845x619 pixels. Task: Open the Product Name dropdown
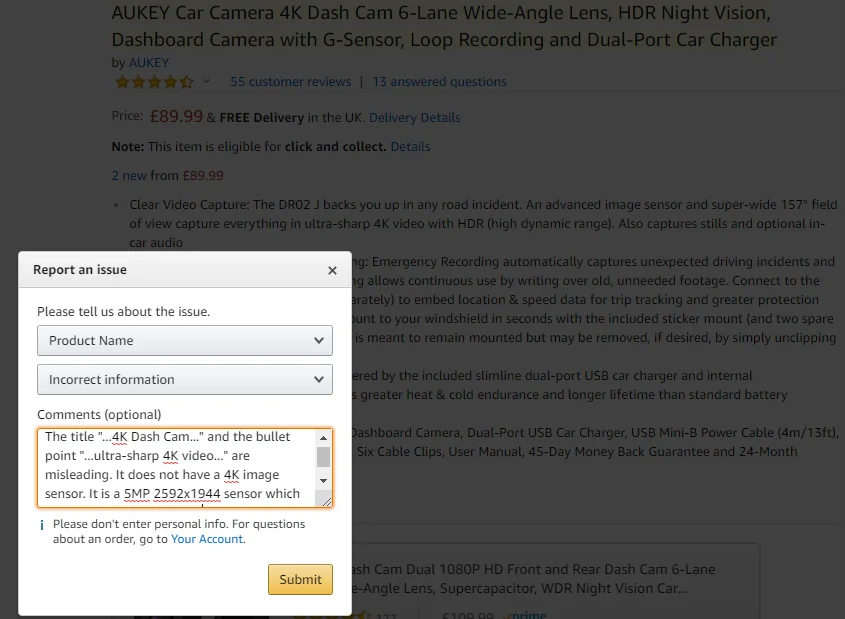185,341
